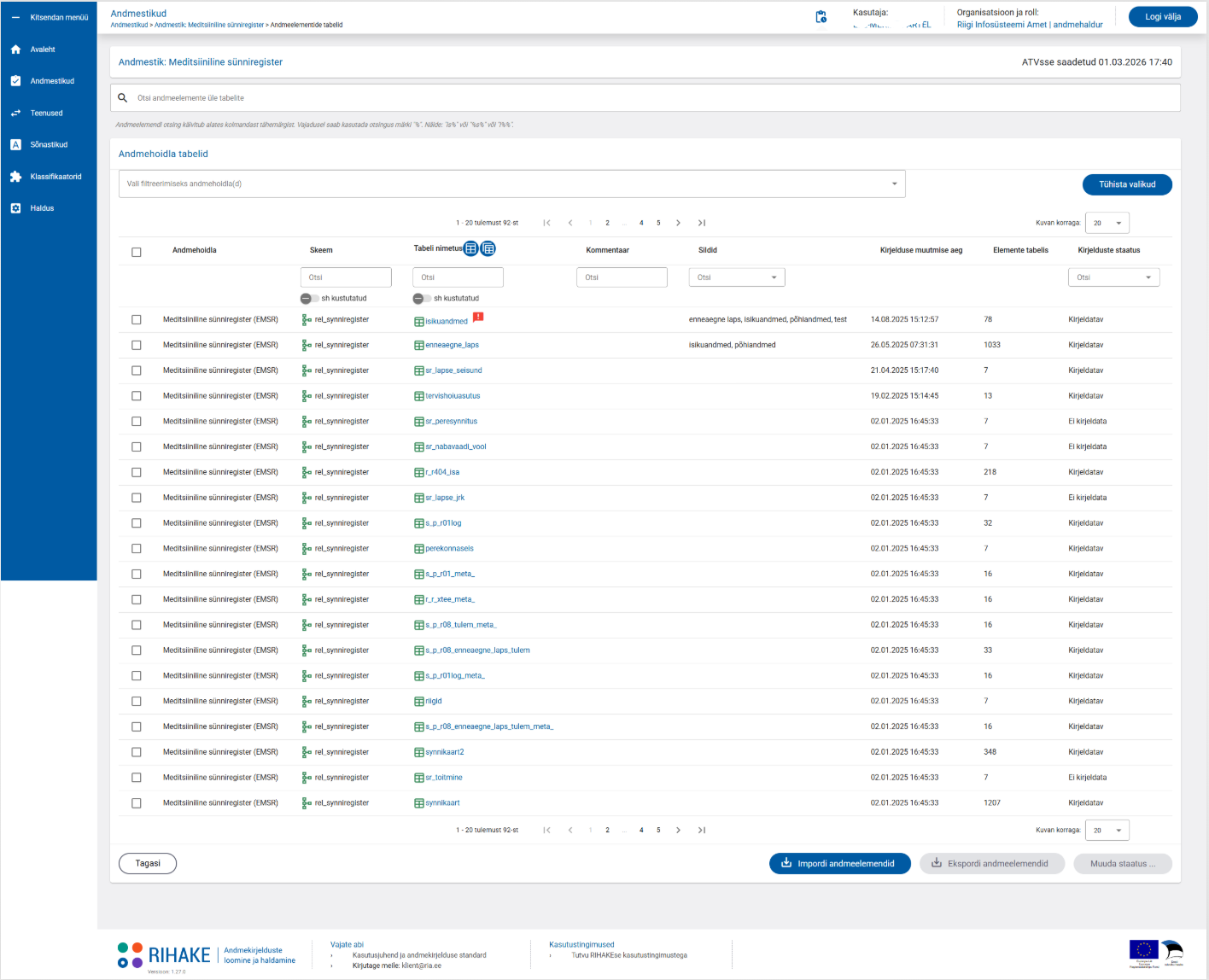
Task: Click the Haldus settings icon in sidebar
Action: pyautogui.click(x=15, y=208)
